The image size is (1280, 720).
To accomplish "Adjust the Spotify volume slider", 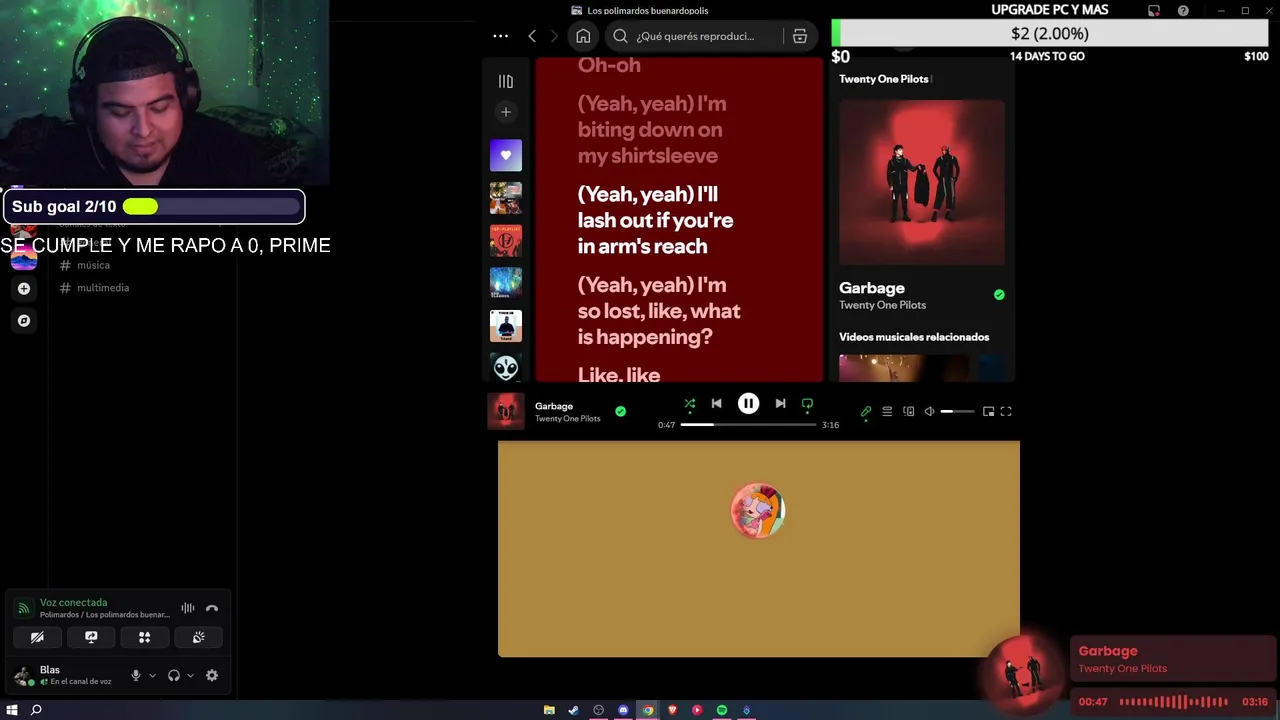I will click(957, 411).
